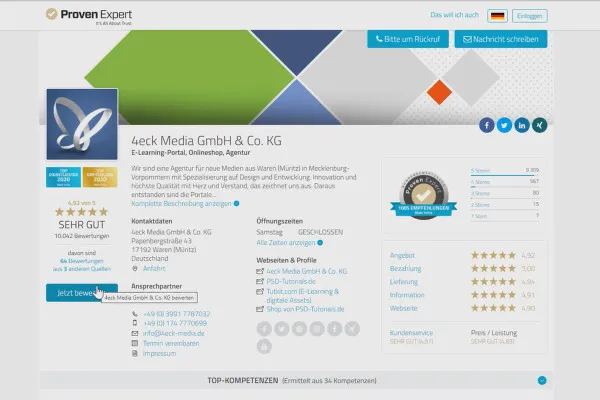Share profile via the LinkedIn icon
The height and width of the screenshot is (400, 600).
(522, 125)
